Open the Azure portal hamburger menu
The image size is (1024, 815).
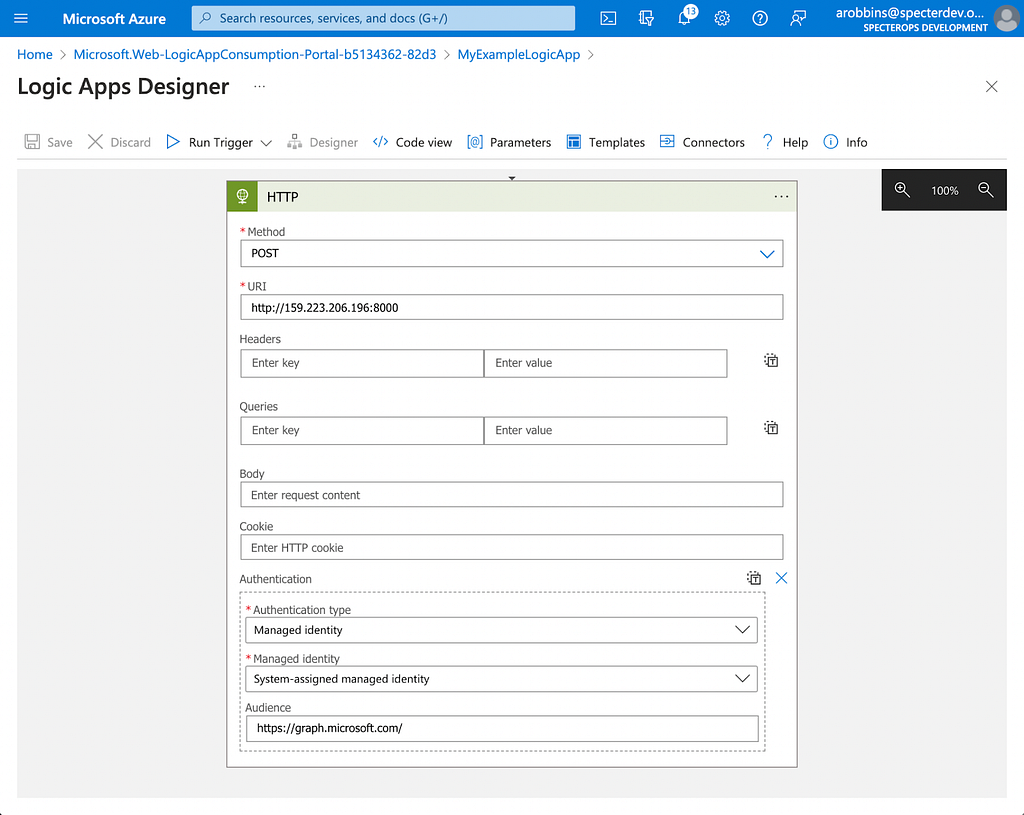point(21,18)
